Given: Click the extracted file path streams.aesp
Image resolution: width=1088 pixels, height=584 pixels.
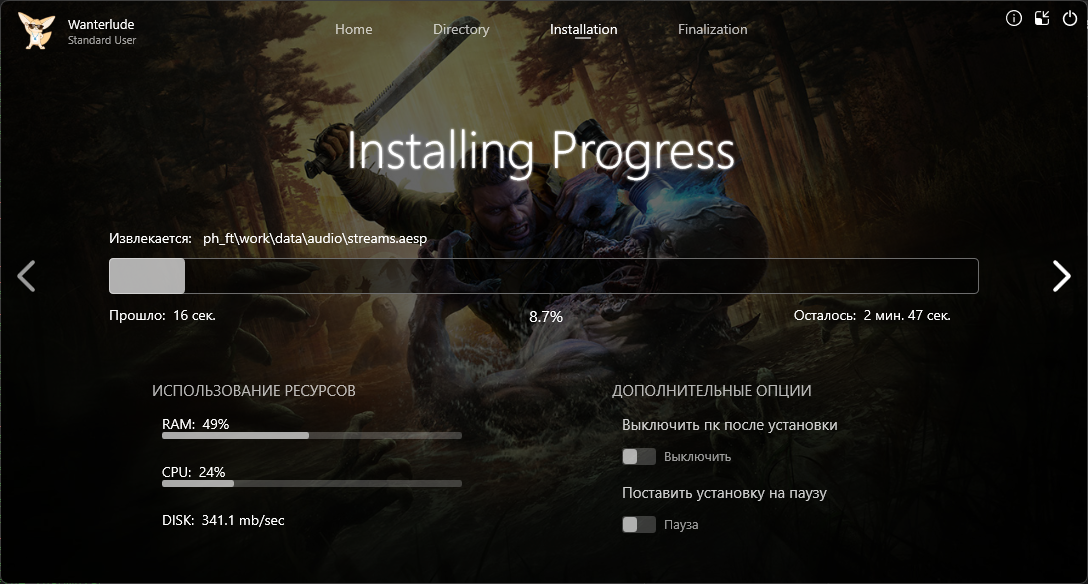Looking at the screenshot, I should click(x=315, y=239).
